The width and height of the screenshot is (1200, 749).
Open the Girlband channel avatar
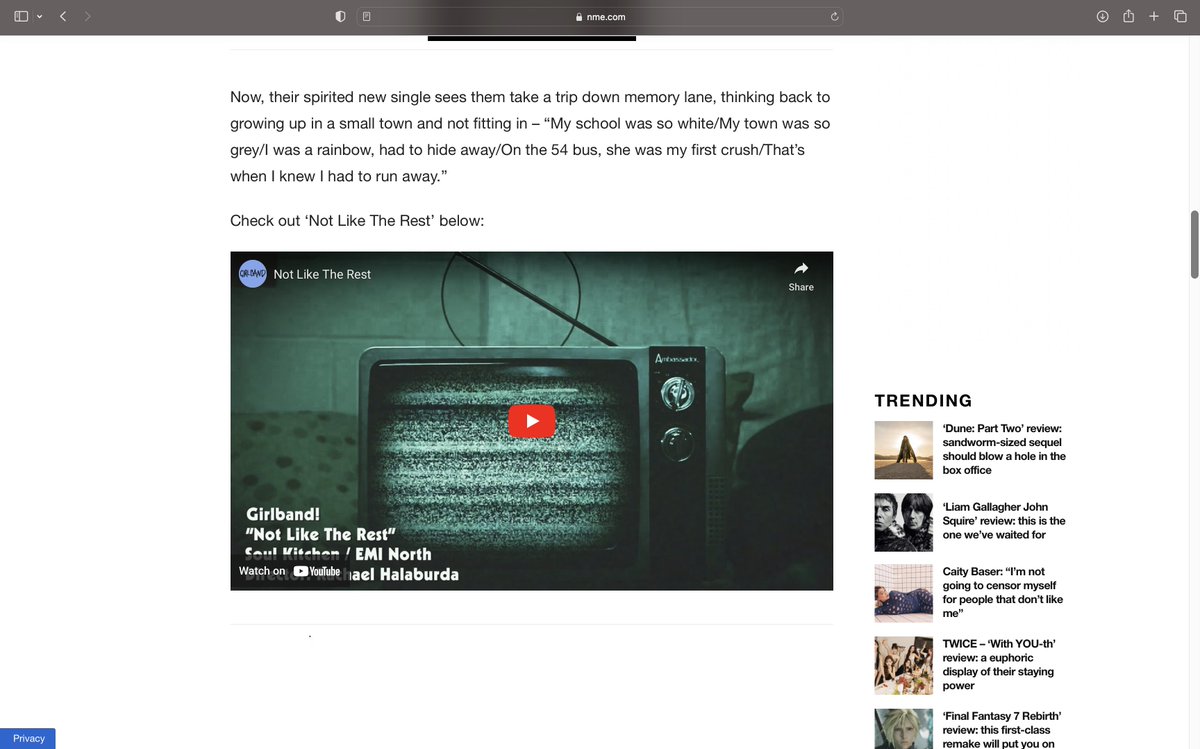click(x=253, y=274)
